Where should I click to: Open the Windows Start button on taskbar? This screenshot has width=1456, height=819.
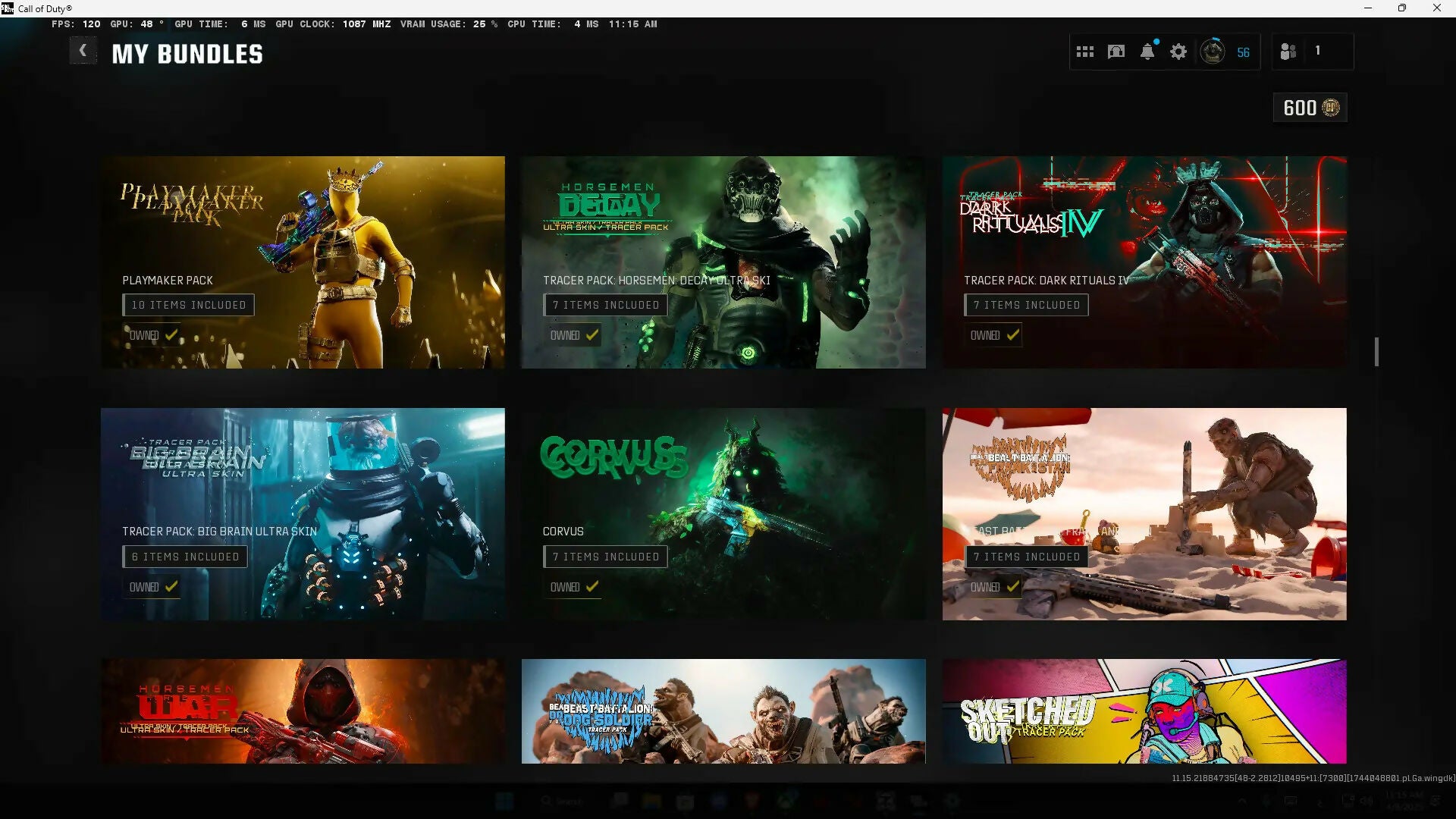tap(504, 801)
